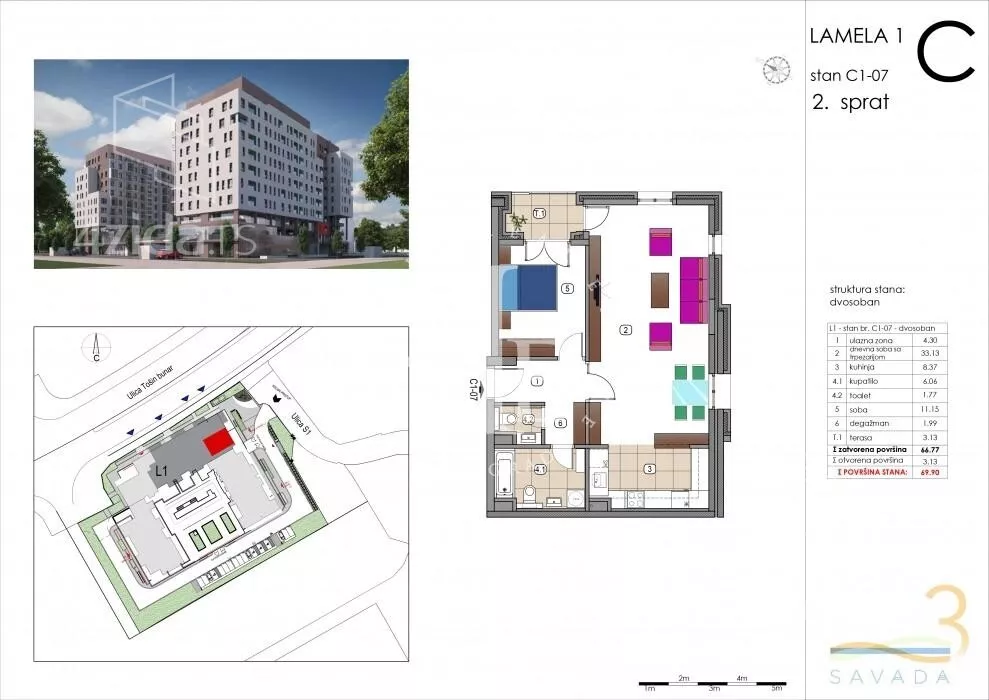Select the red highlighted unit on site plan

217,442
